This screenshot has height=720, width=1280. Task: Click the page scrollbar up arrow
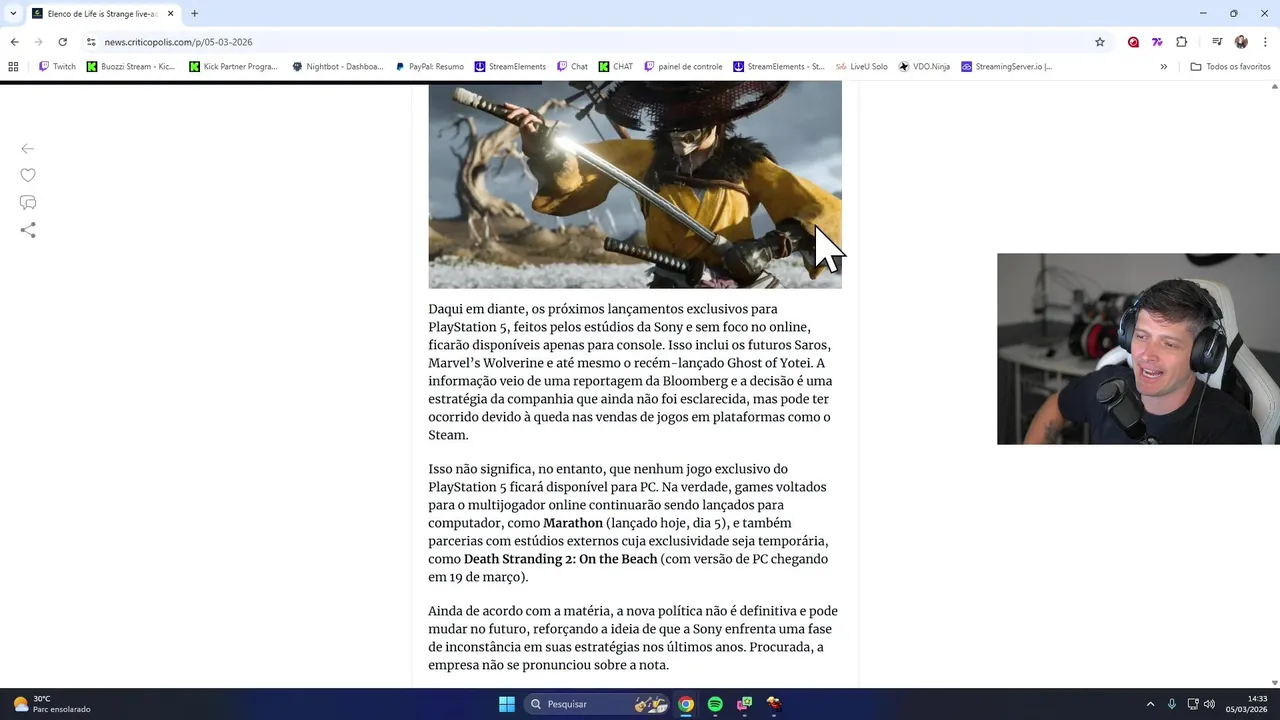(x=1274, y=87)
